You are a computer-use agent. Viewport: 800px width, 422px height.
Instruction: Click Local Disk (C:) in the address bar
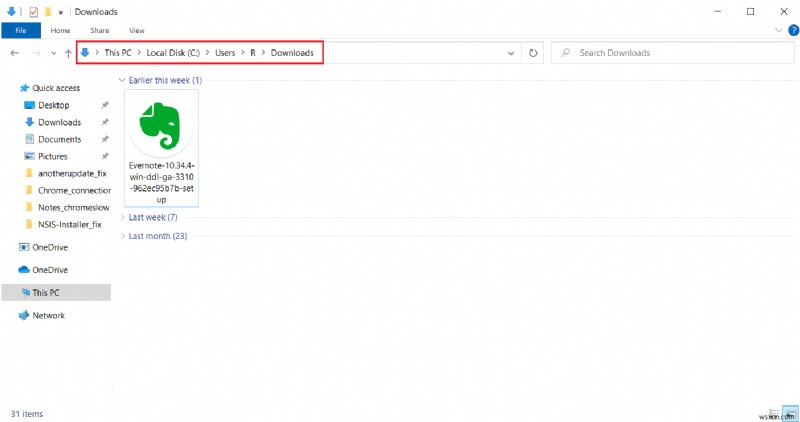(x=173, y=53)
